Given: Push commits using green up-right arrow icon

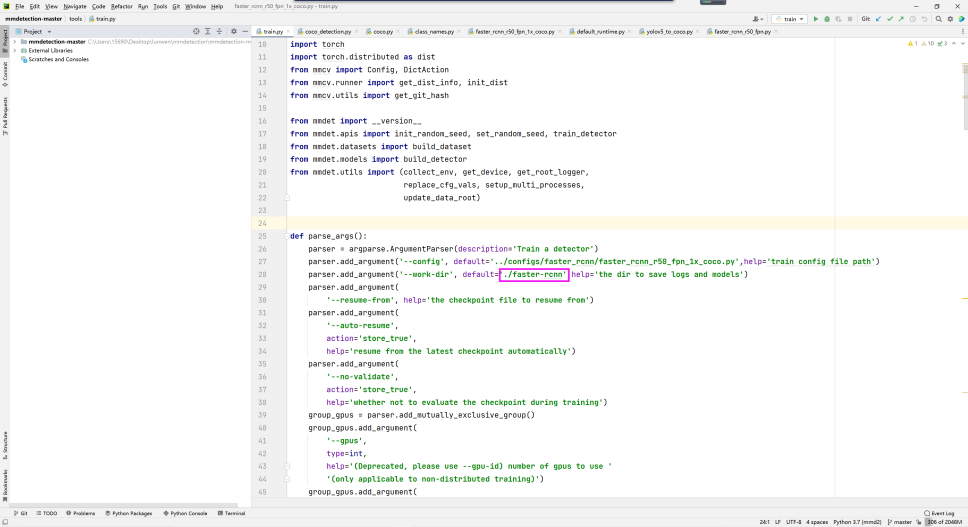Looking at the screenshot, I should click(x=901, y=19).
